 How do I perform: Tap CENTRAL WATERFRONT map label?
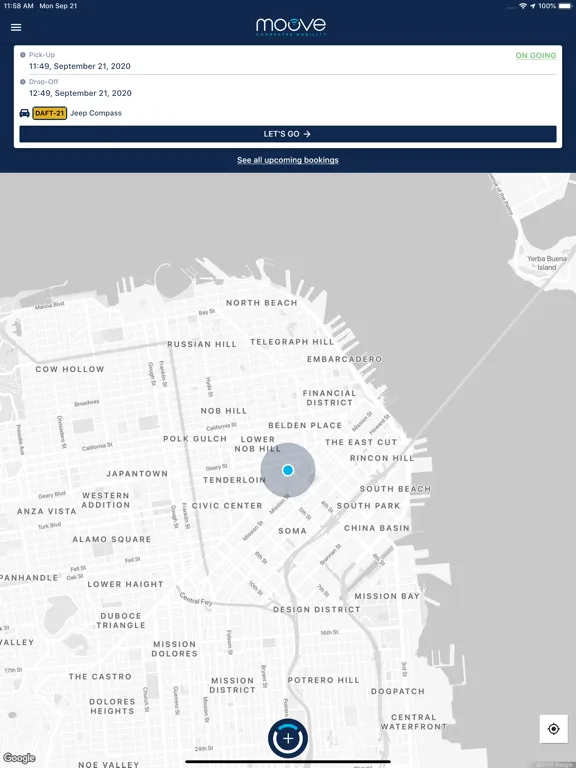click(414, 722)
